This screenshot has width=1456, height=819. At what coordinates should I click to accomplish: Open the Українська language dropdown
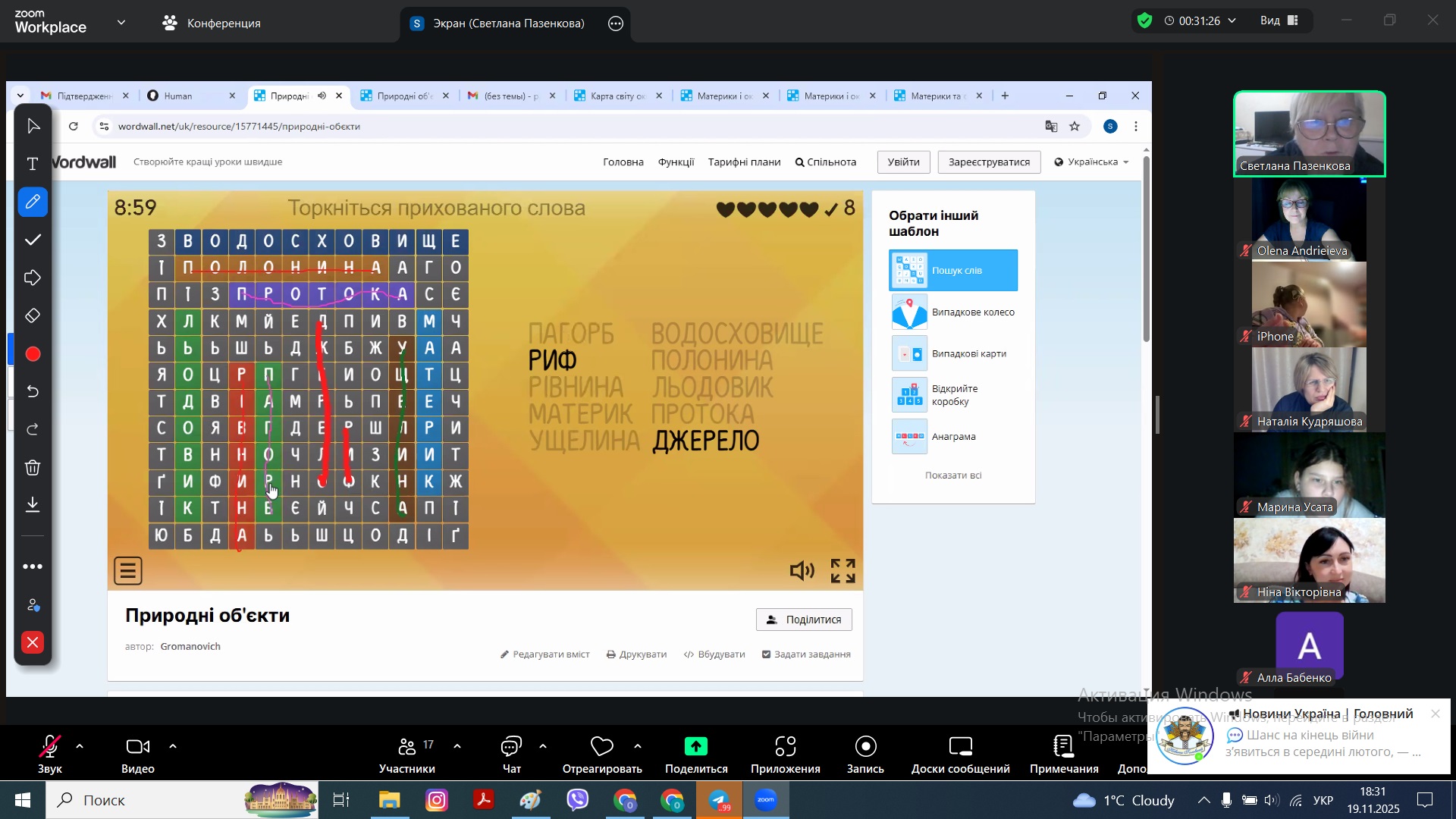pos(1090,162)
